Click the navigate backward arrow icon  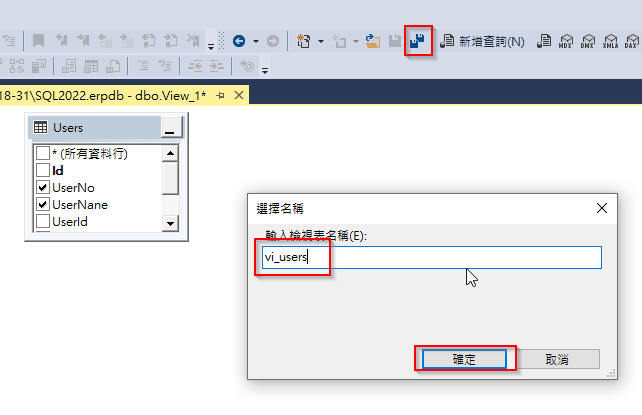tap(239, 41)
